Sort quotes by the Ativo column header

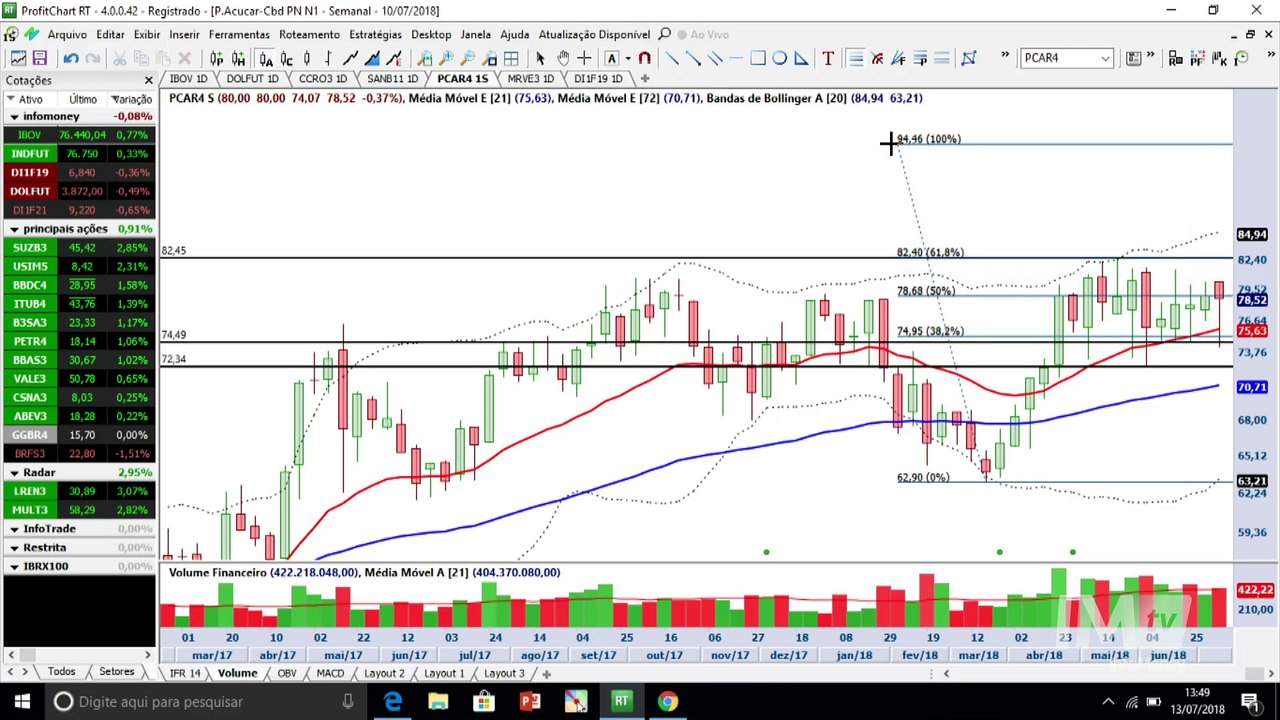pyautogui.click(x=31, y=99)
